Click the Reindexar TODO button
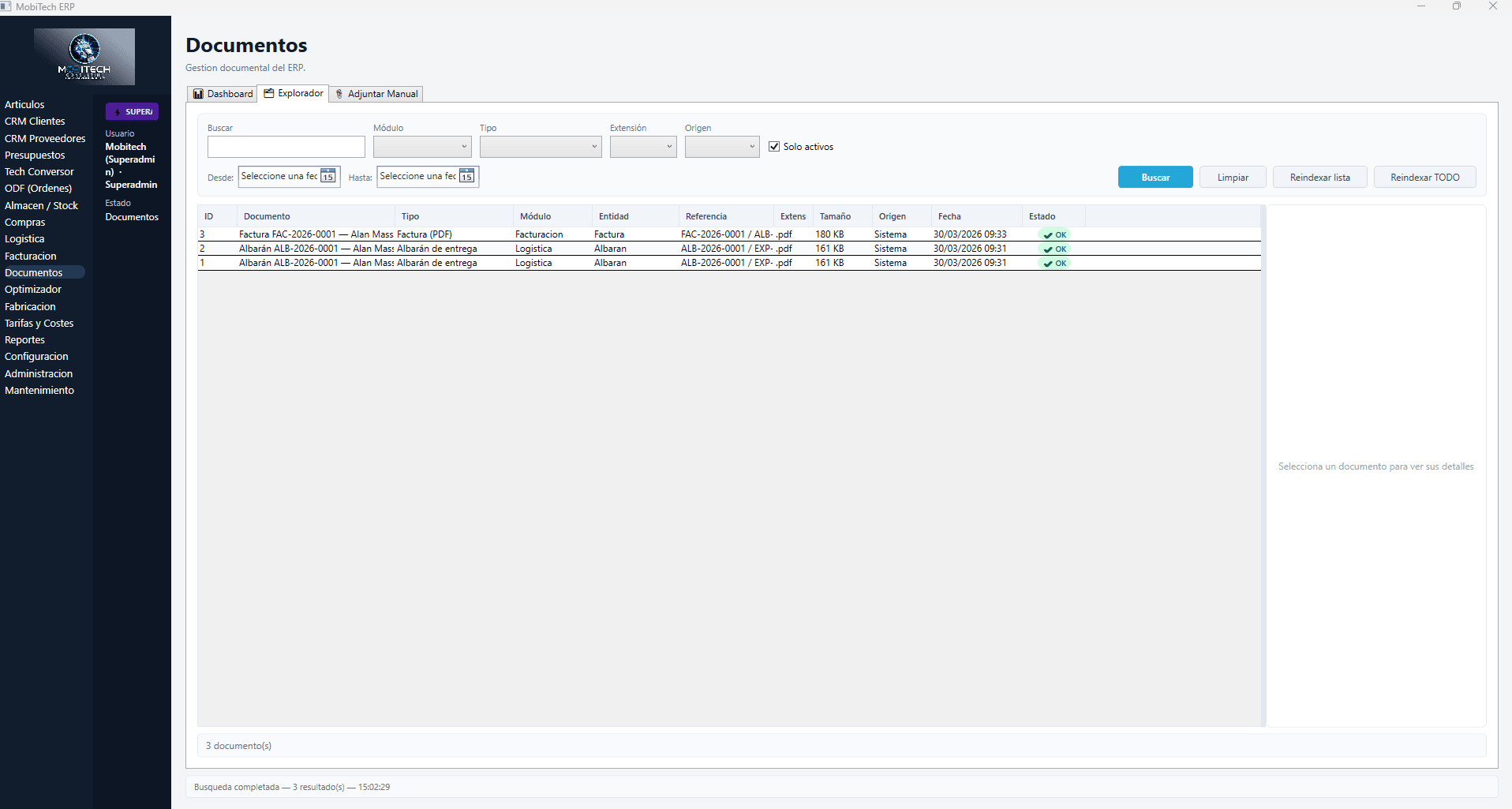Screen dimensions: 1512x809 point(1424,178)
